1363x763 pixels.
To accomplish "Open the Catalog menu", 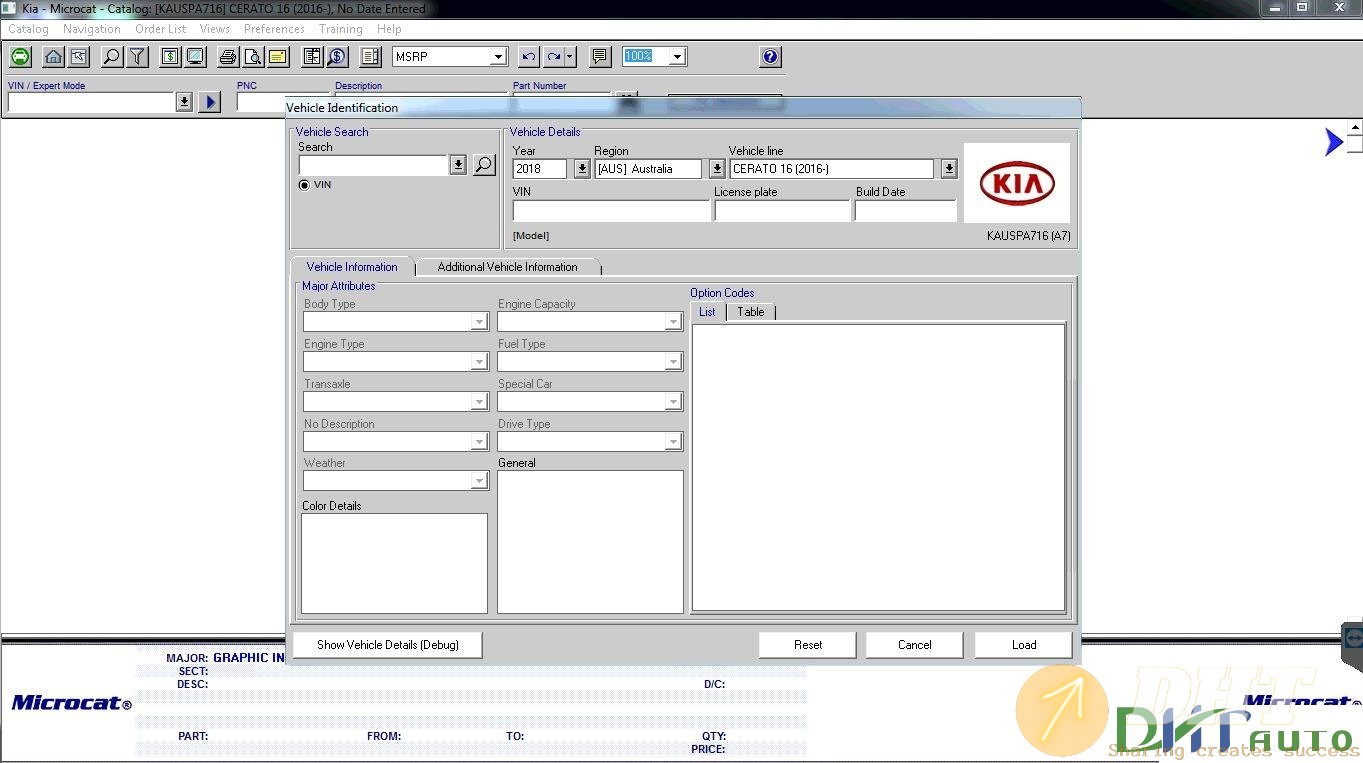I will click(x=28, y=29).
